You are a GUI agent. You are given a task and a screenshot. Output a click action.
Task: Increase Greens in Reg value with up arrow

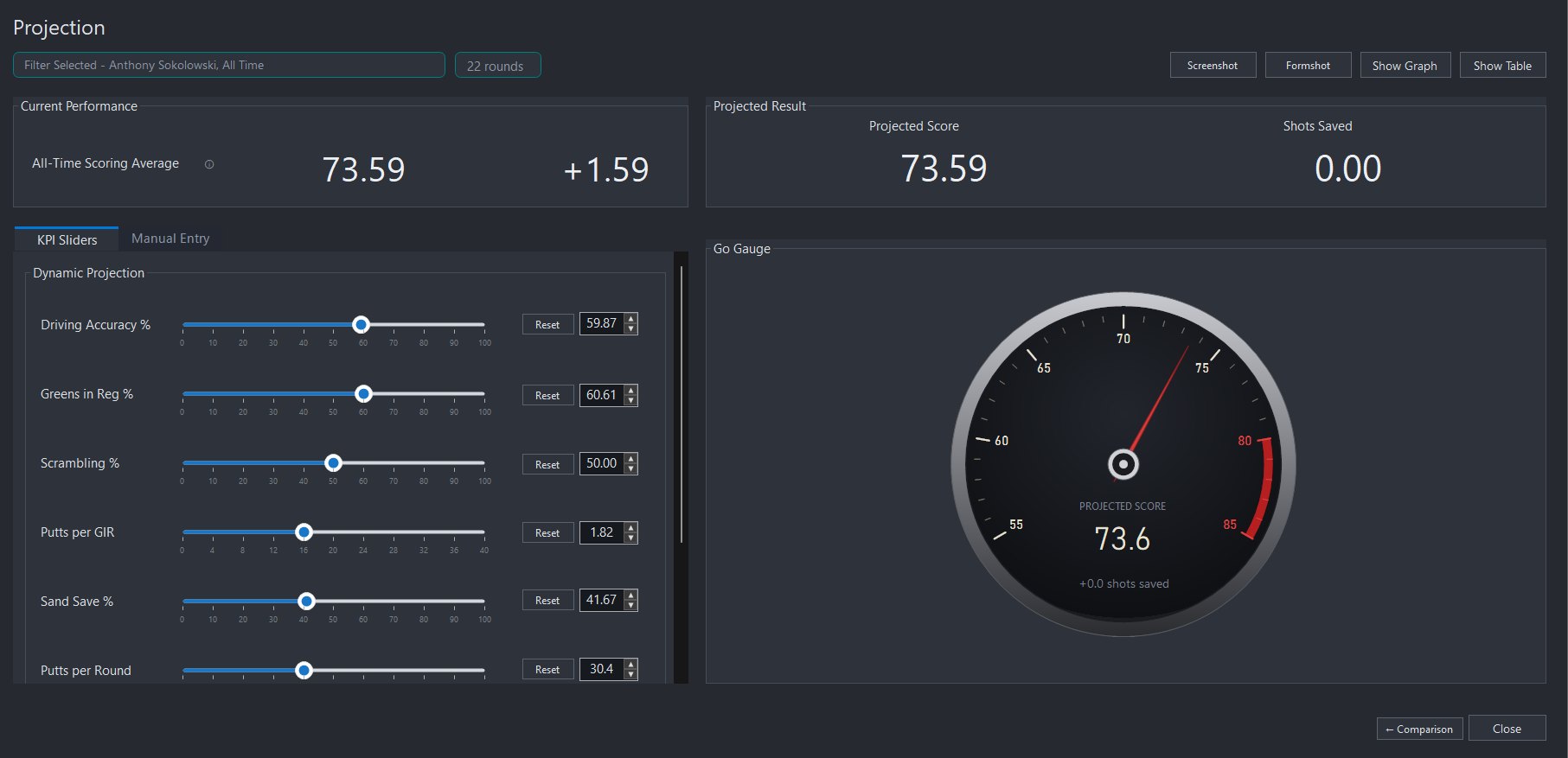631,391
